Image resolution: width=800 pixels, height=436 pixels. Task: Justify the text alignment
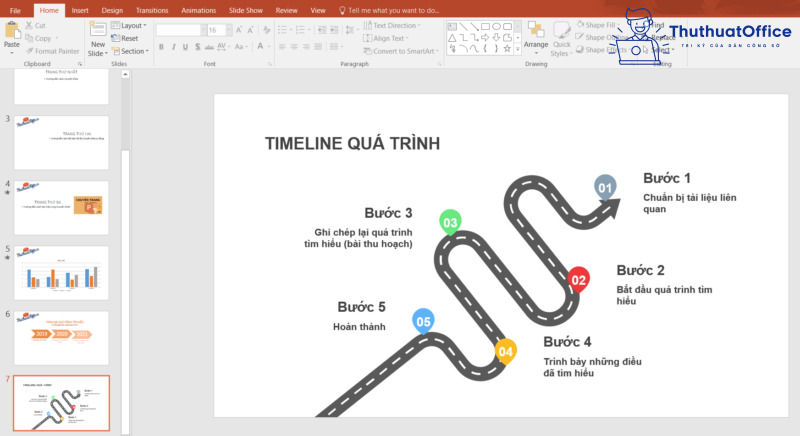[318, 47]
